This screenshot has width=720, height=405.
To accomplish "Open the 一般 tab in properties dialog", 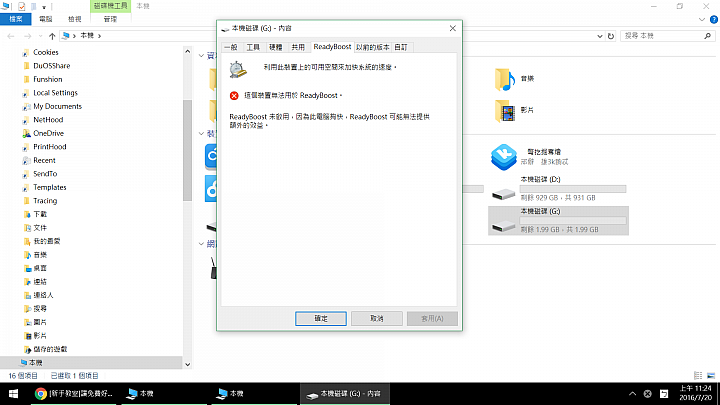I will [231, 47].
